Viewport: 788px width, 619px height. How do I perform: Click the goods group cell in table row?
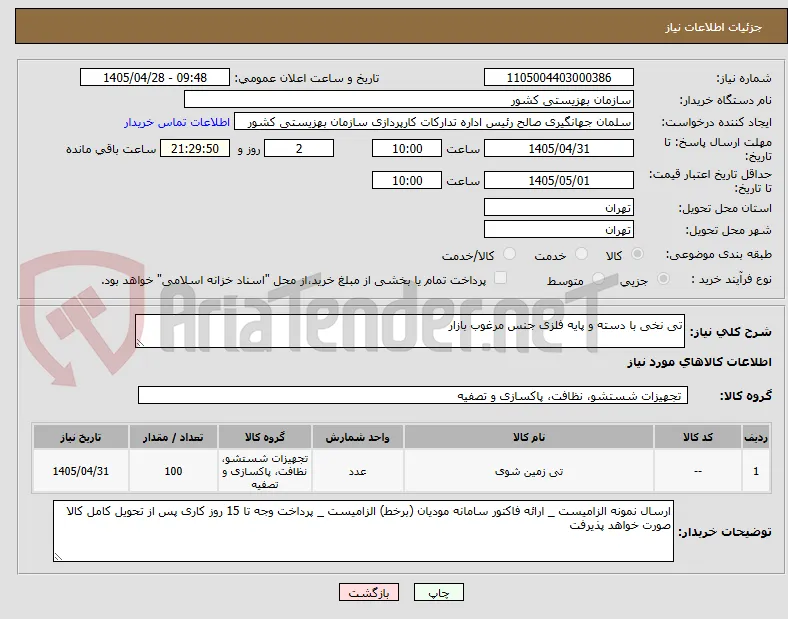(265, 471)
